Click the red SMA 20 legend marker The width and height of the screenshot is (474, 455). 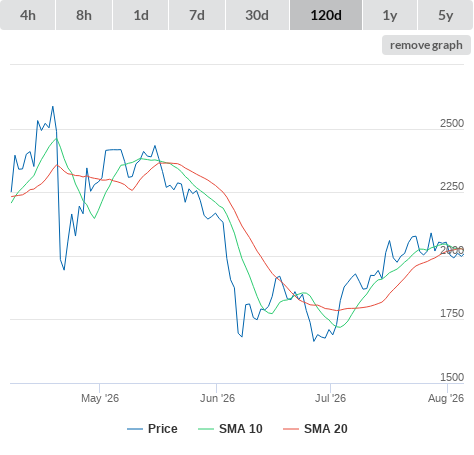(x=291, y=429)
